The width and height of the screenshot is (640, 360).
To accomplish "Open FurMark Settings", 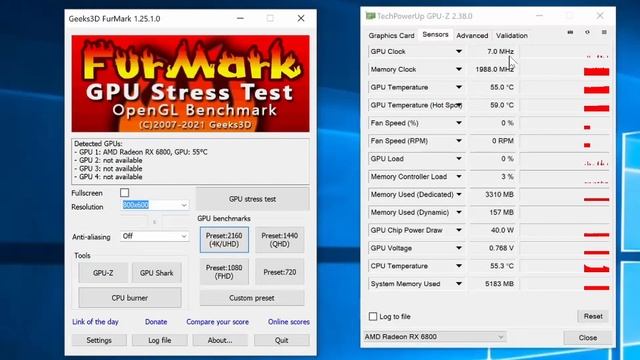I will pyautogui.click(x=99, y=340).
